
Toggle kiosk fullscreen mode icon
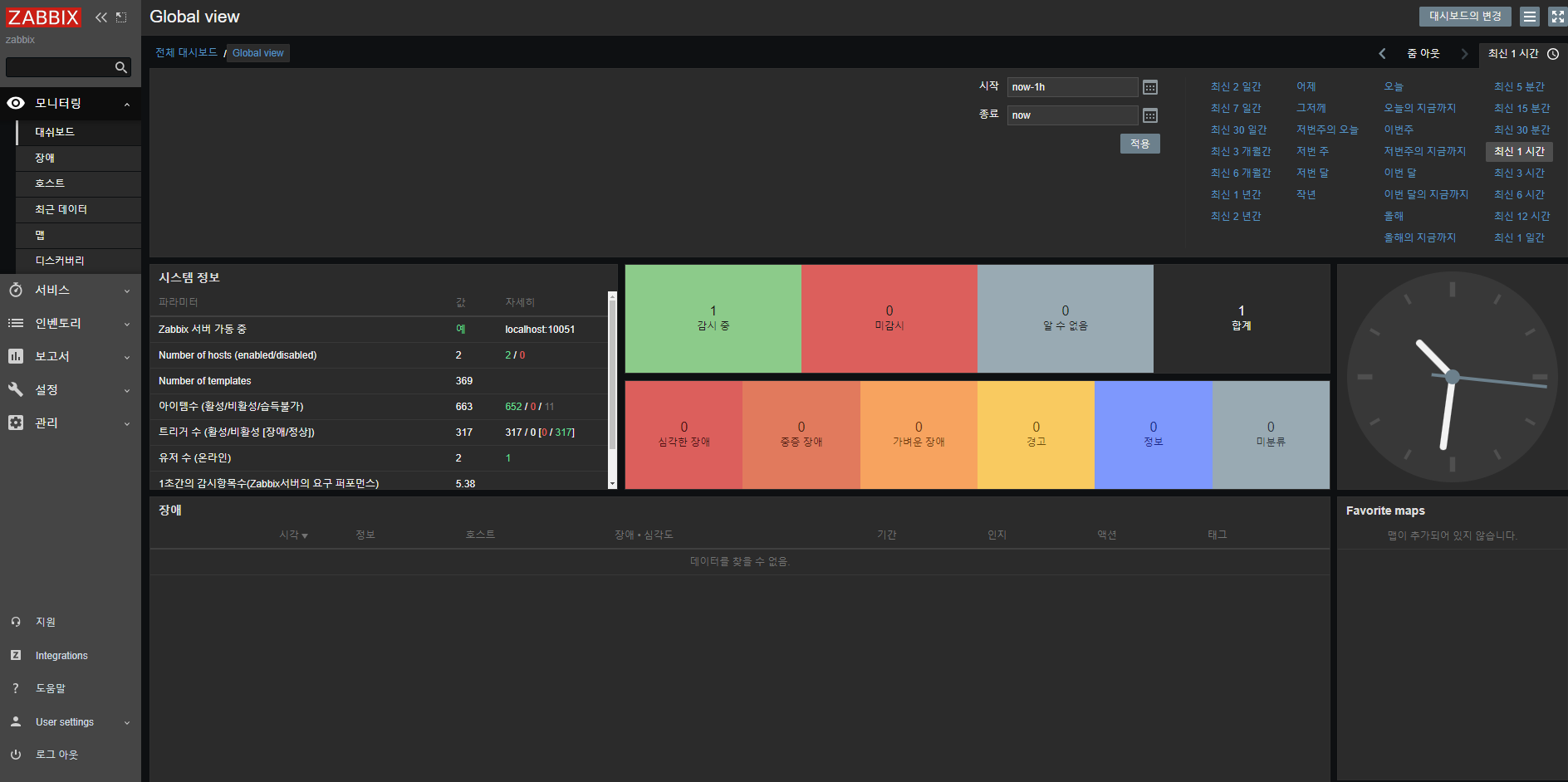pos(1557,17)
